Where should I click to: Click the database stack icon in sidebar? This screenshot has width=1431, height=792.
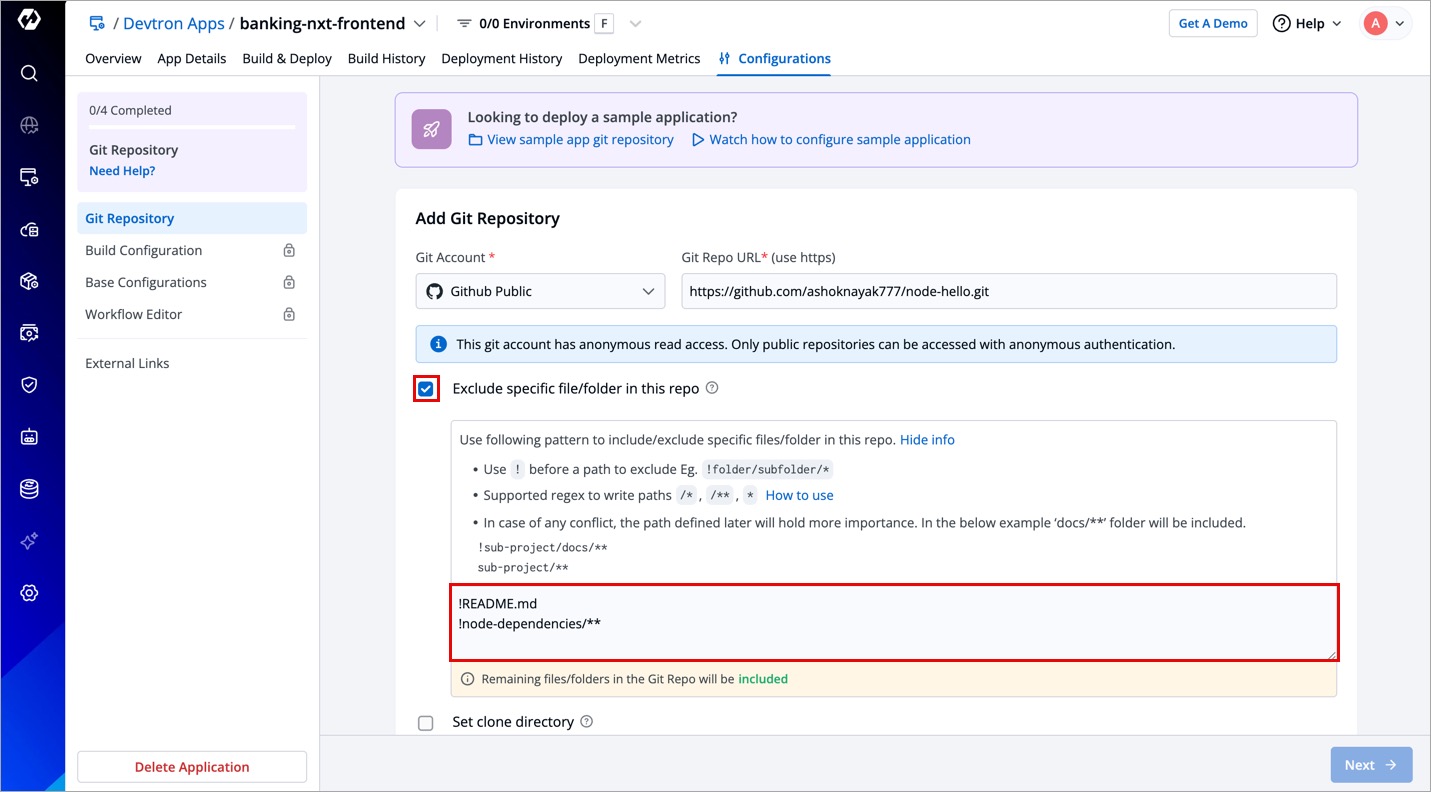point(29,489)
